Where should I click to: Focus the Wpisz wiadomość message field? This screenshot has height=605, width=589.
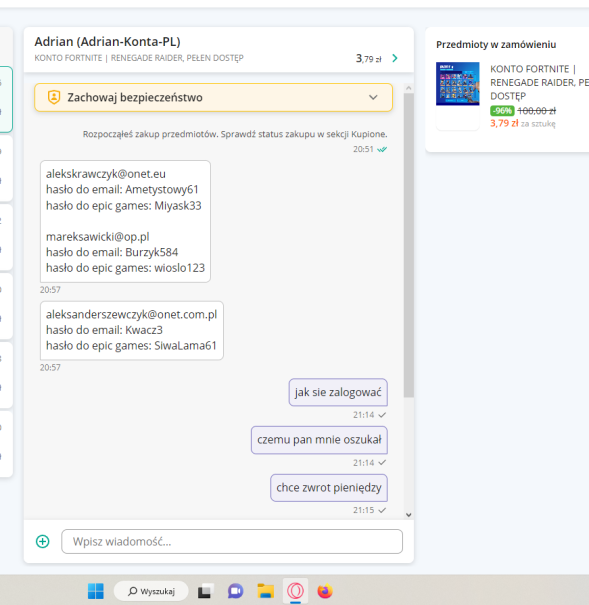click(232, 541)
